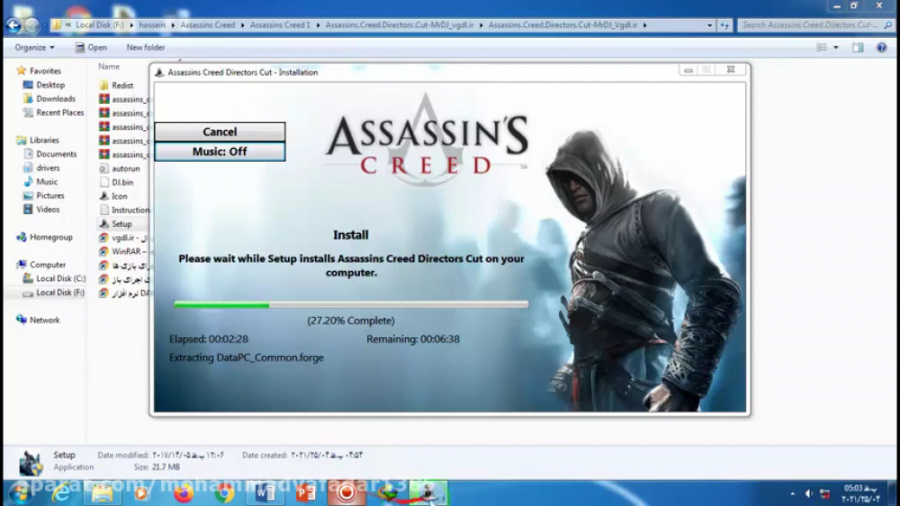Screen dimensions: 900x506
Task: Expand arrow after 'Assassins Creed' breadcrumb
Action: pyautogui.click(x=242, y=25)
